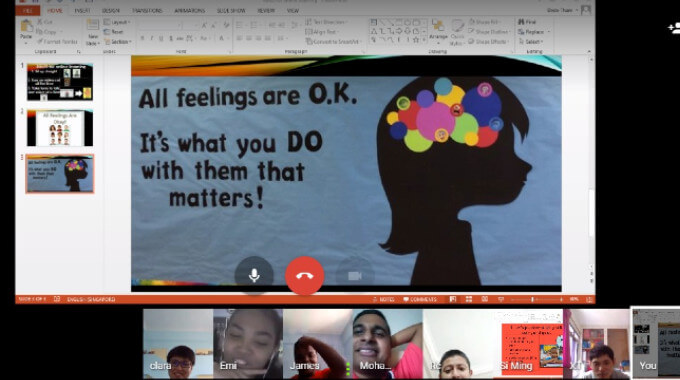Open the font color dropdown
This screenshot has width=680, height=380.
pyautogui.click(x=223, y=39)
